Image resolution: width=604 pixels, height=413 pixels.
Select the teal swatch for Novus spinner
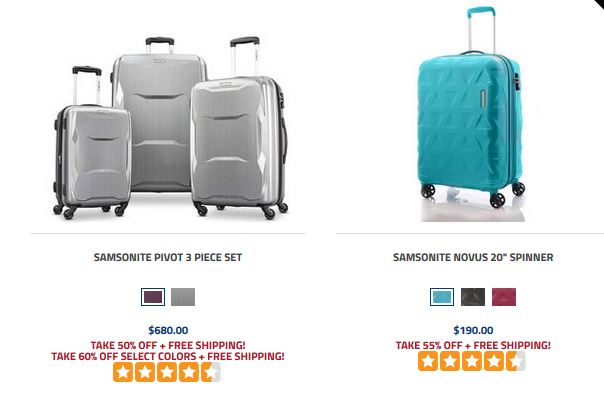[x=442, y=297]
